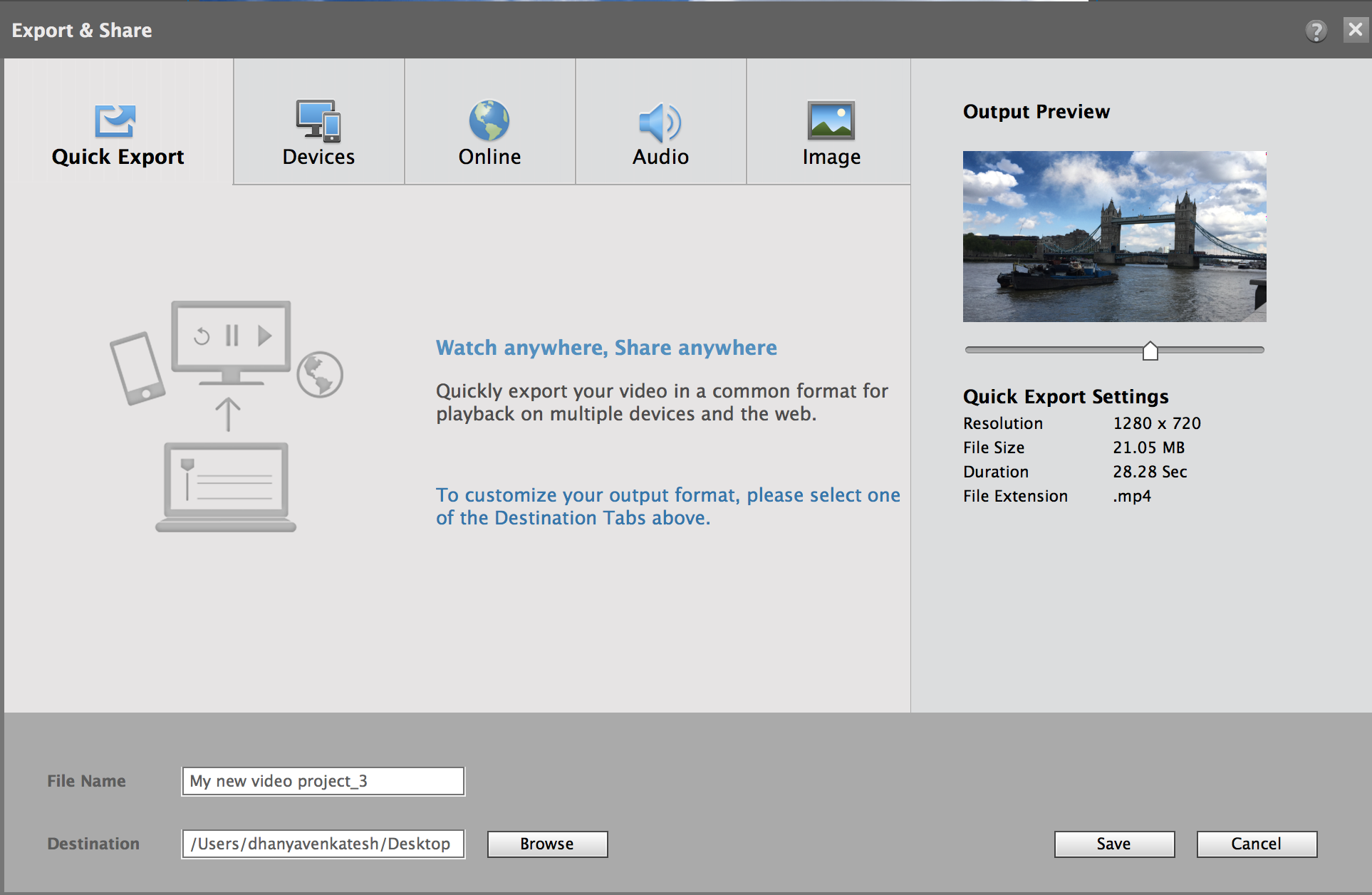Click the Output Preview slider handle
1372x895 pixels.
click(1150, 351)
